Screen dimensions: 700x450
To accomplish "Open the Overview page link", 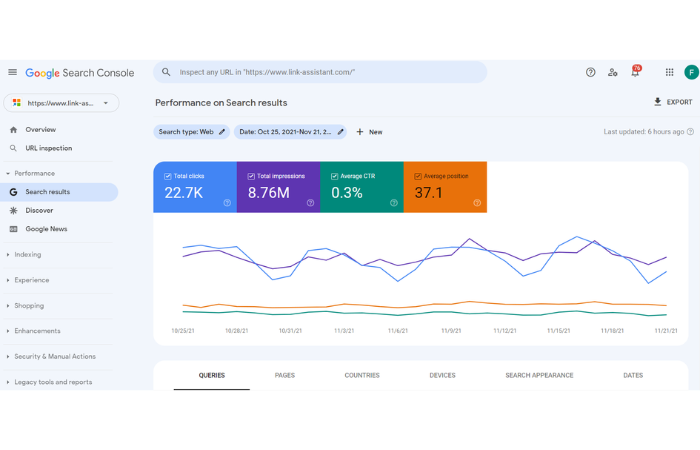I will pos(41,129).
